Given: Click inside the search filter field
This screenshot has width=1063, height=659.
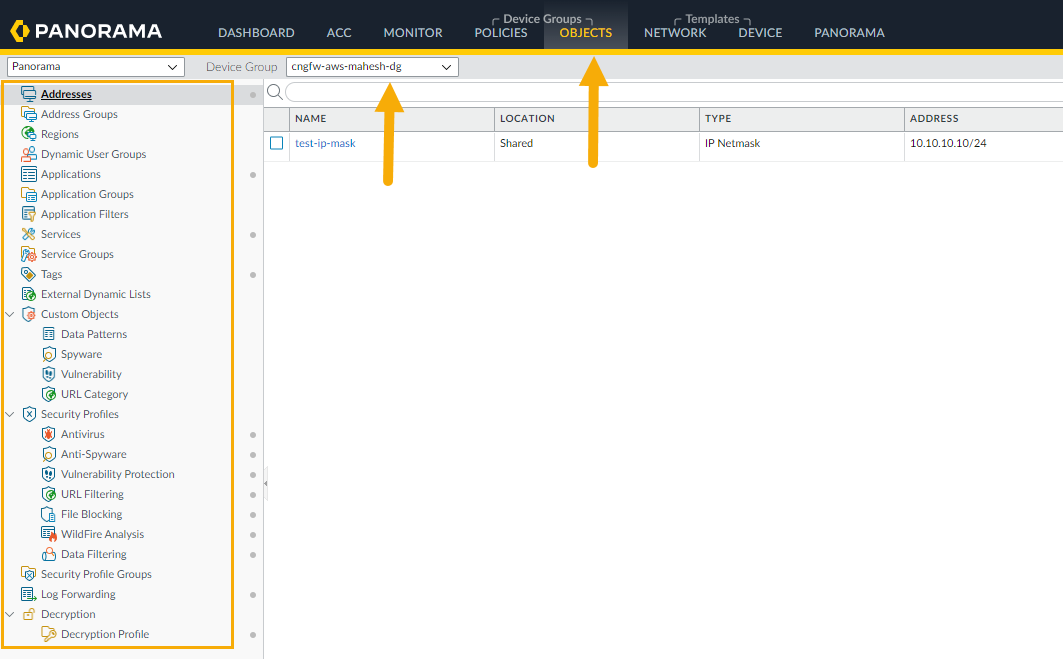Looking at the screenshot, I should (670, 92).
